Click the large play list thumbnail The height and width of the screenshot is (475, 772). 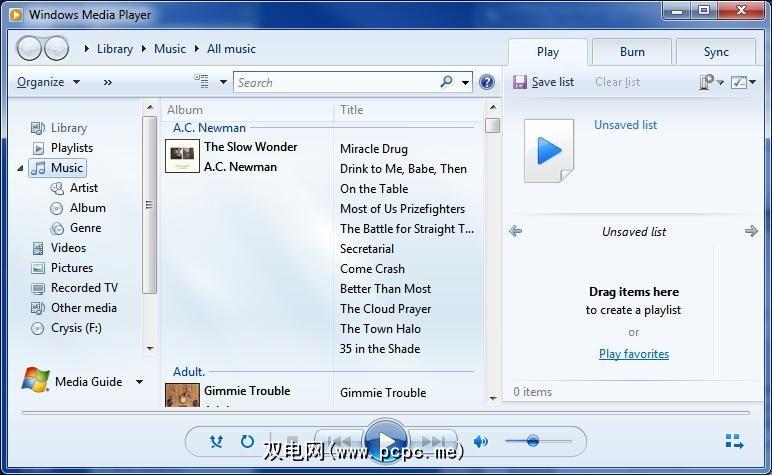tap(548, 151)
